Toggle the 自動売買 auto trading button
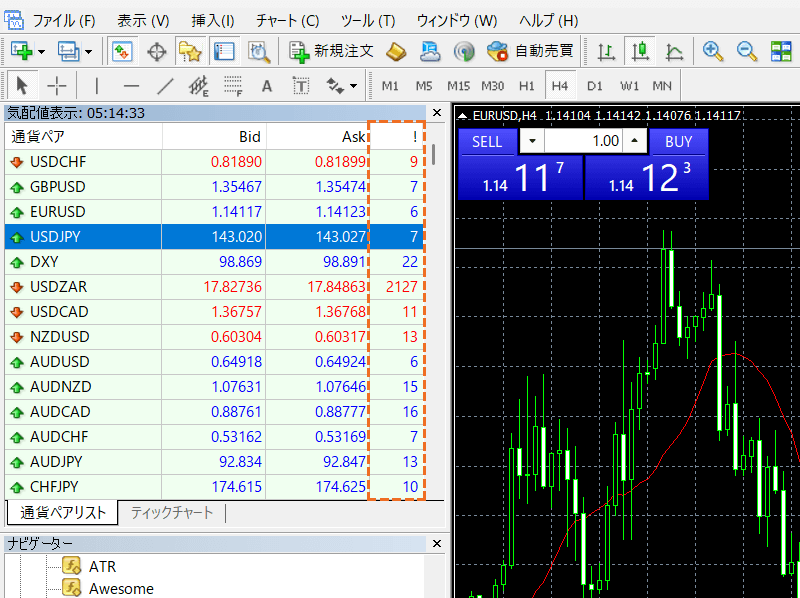 530,51
